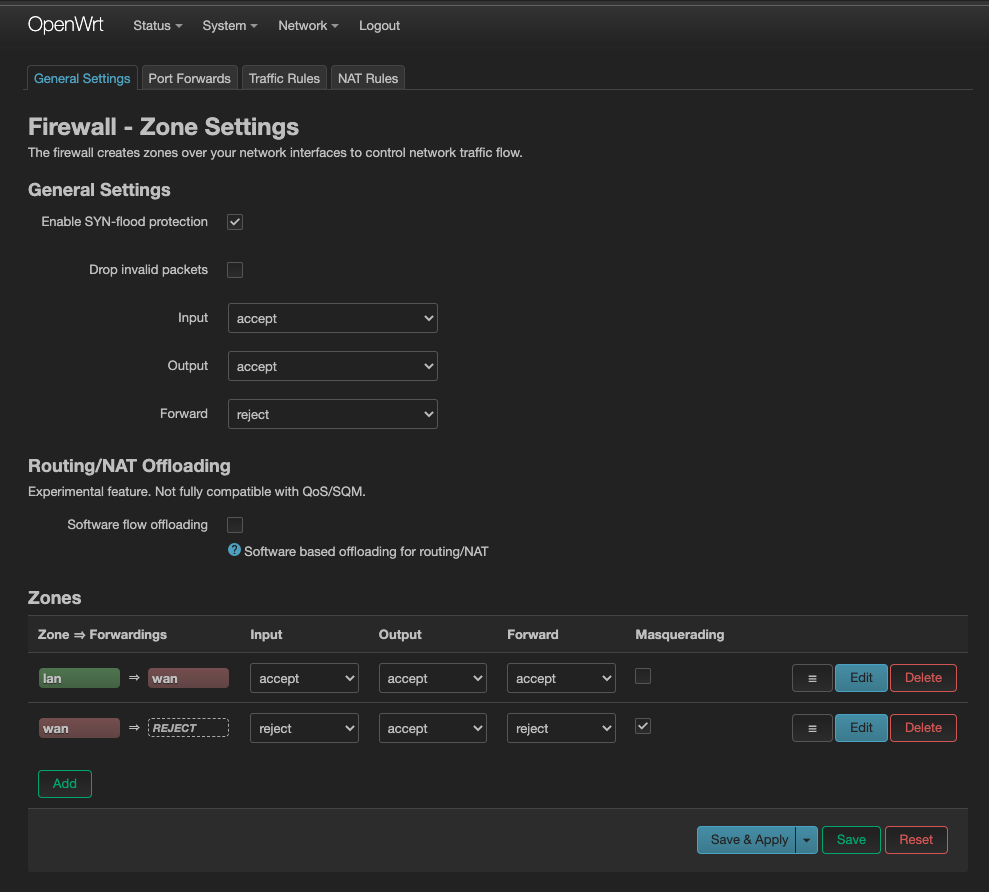The width and height of the screenshot is (989, 892).
Task: Change wan zone Forward dropdown
Action: click(x=561, y=728)
